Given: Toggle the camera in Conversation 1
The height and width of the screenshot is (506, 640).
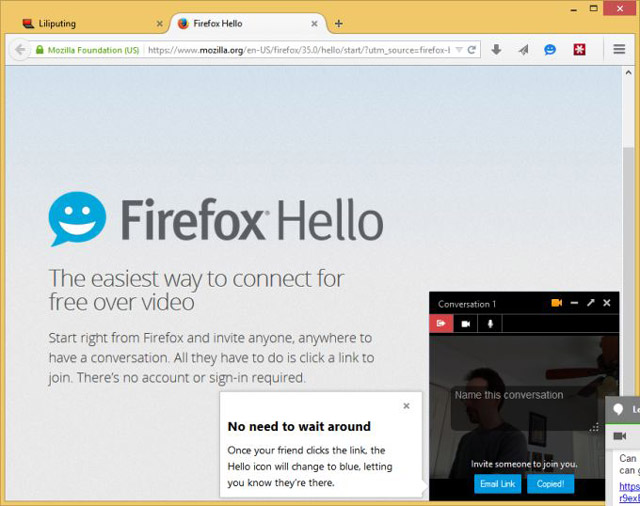Looking at the screenshot, I should coord(466,324).
